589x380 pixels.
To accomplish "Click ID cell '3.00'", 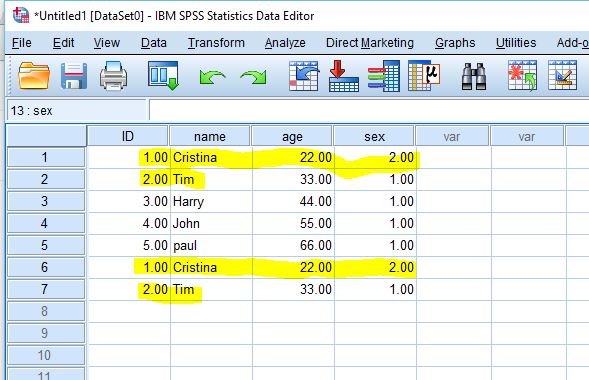I will (129, 201).
